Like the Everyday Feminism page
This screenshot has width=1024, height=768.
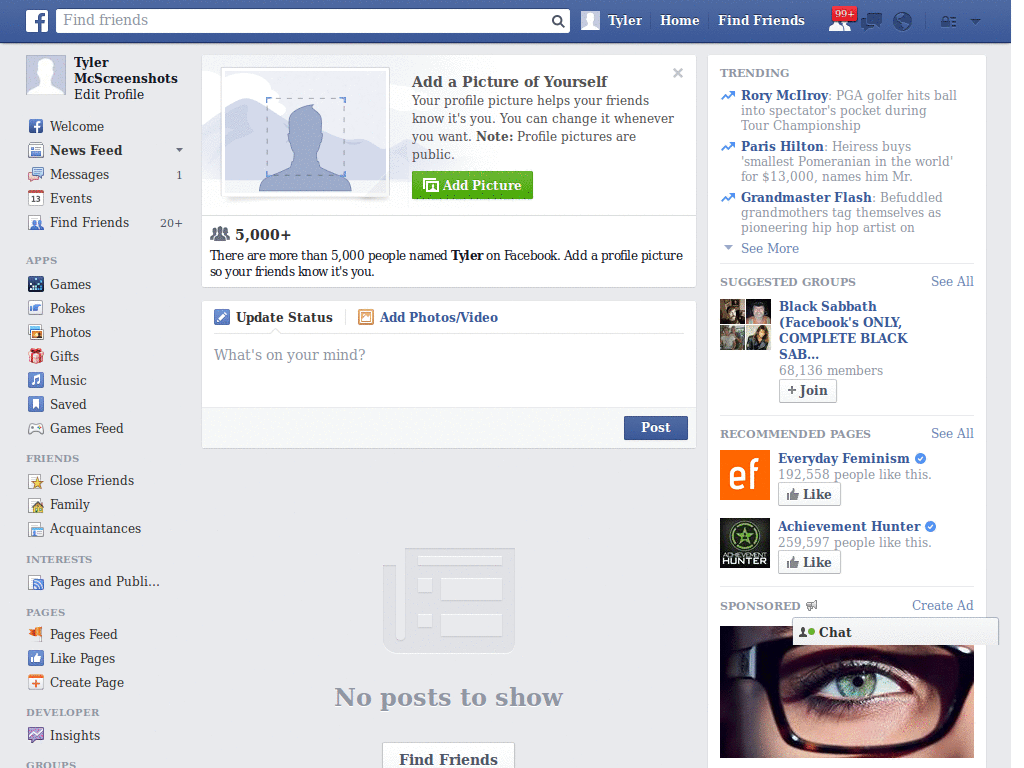click(x=809, y=494)
